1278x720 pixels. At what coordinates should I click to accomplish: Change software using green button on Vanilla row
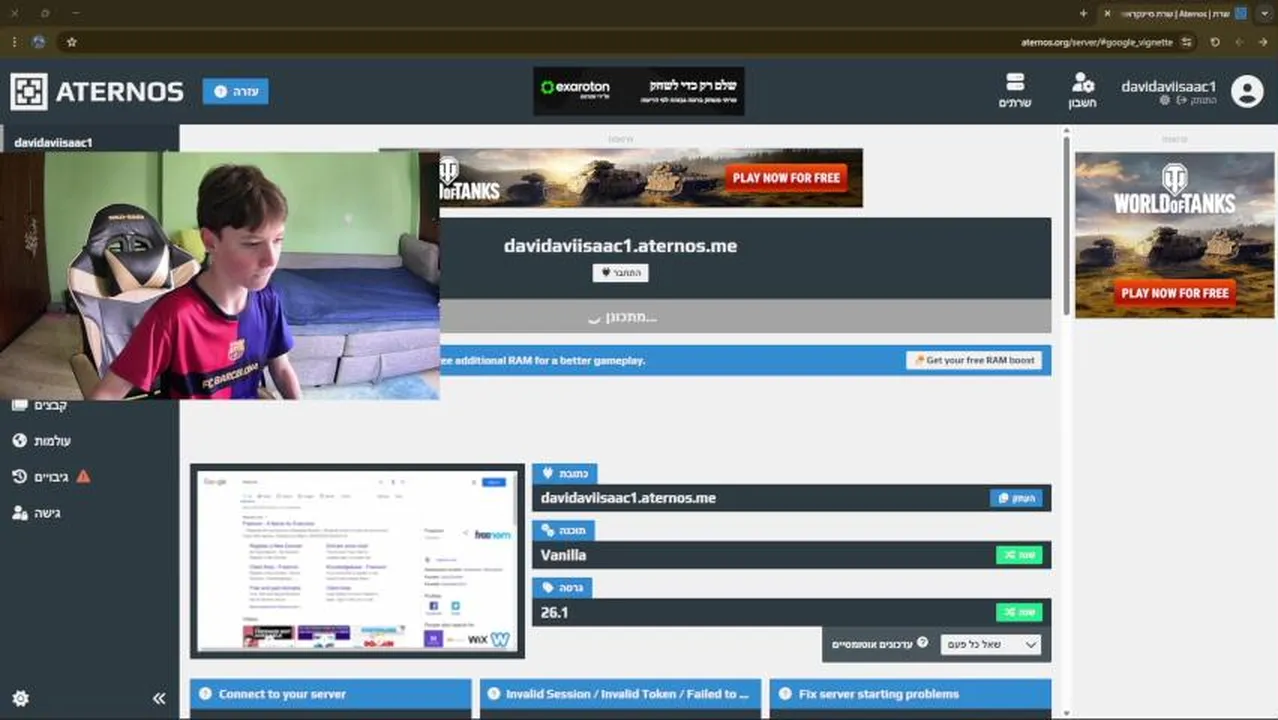point(1019,554)
